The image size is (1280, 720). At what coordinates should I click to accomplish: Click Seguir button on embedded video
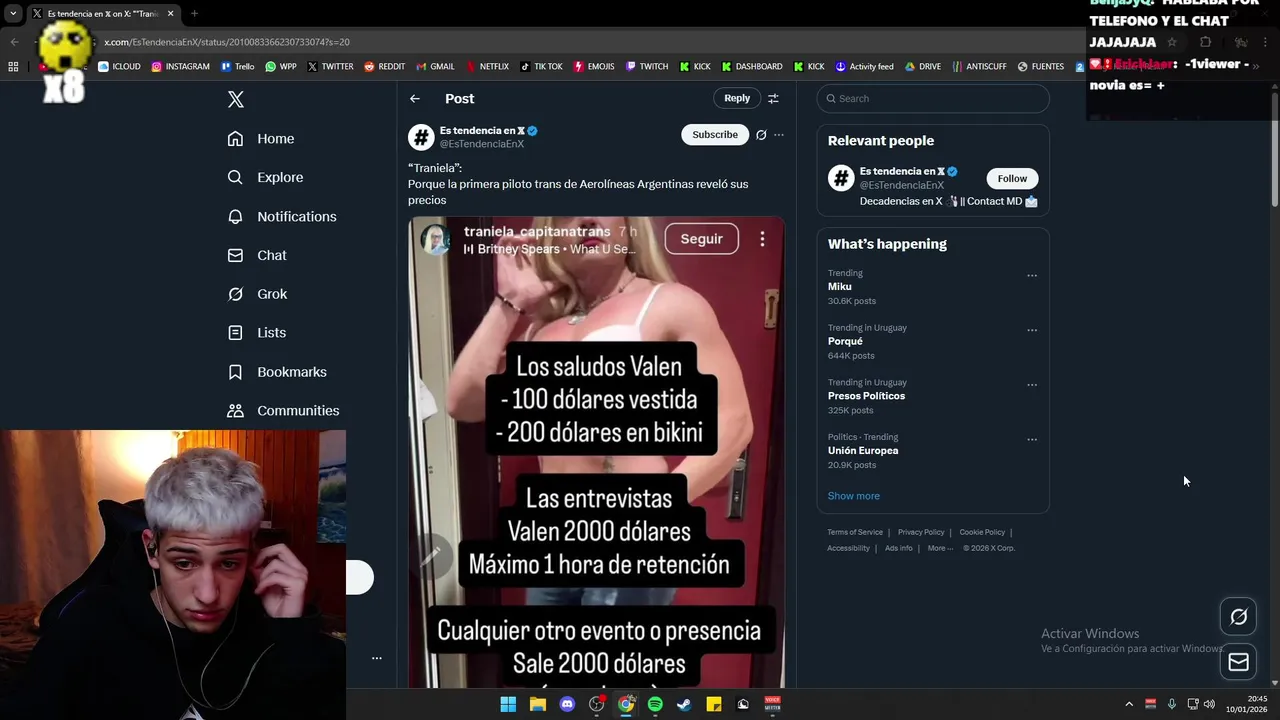point(701,239)
